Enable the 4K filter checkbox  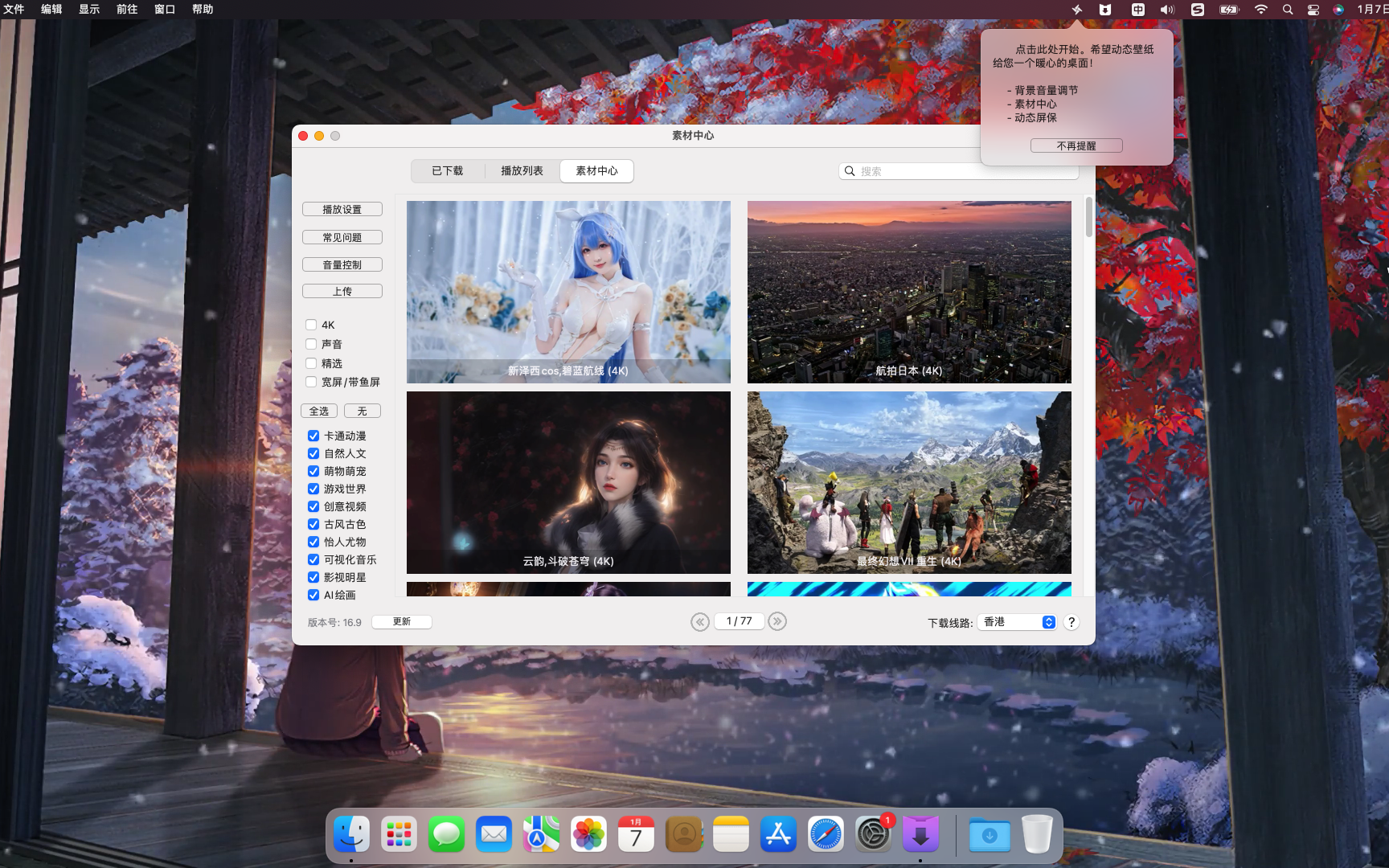311,325
